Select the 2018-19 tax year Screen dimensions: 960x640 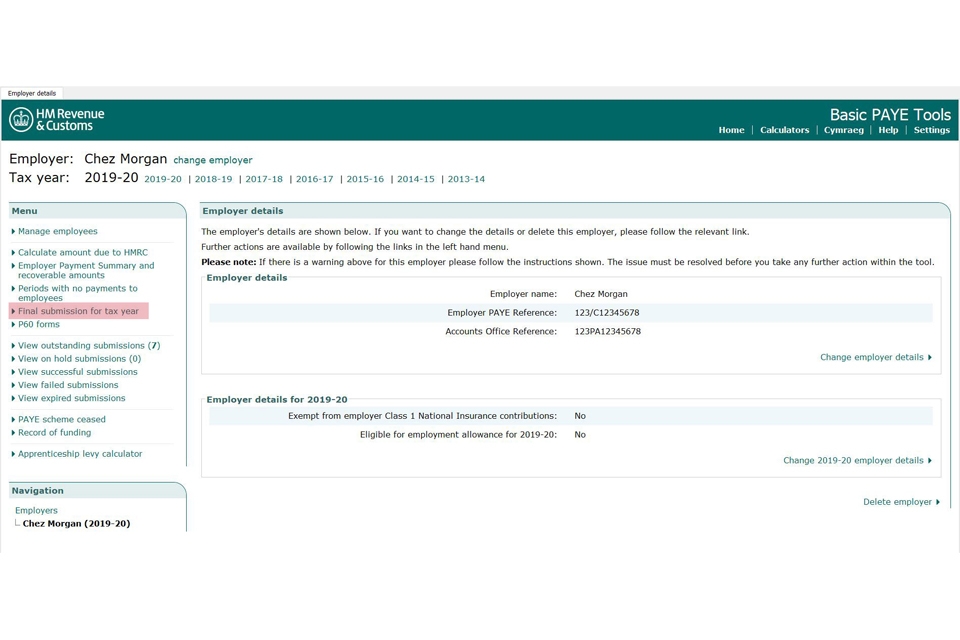(x=213, y=179)
